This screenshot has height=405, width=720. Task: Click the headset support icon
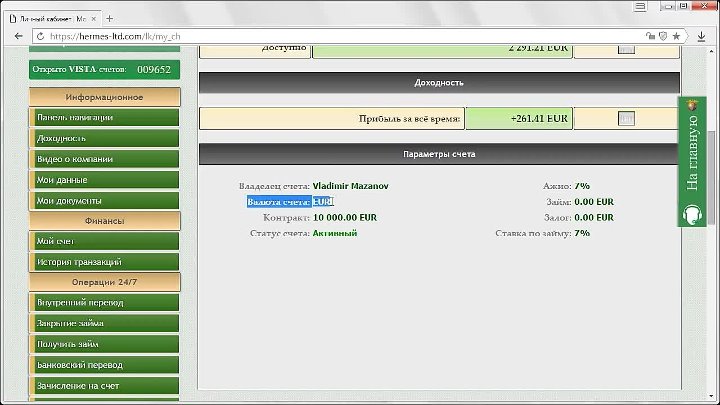click(x=691, y=213)
